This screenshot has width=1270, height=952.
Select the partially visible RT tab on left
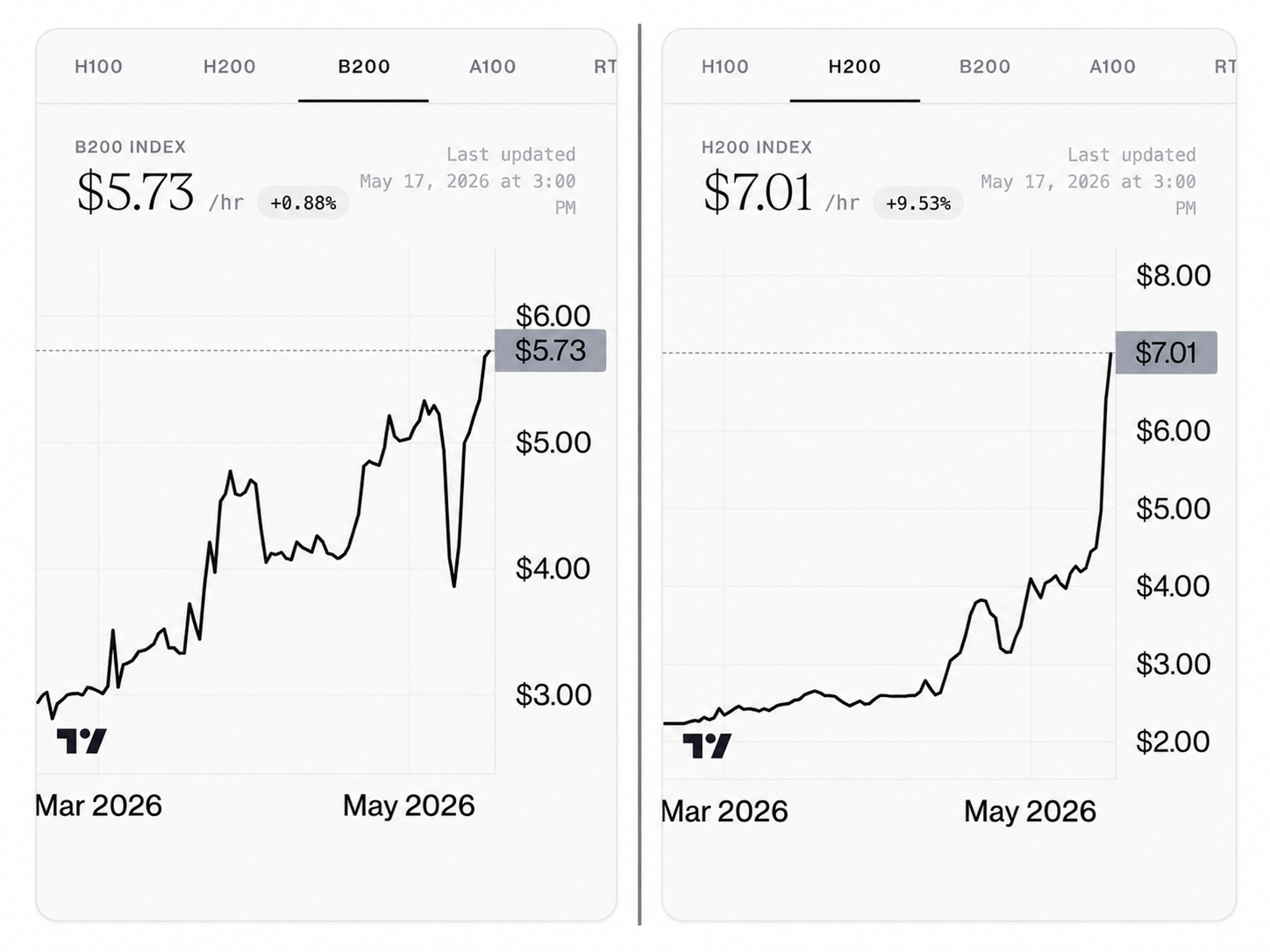pyautogui.click(x=605, y=67)
